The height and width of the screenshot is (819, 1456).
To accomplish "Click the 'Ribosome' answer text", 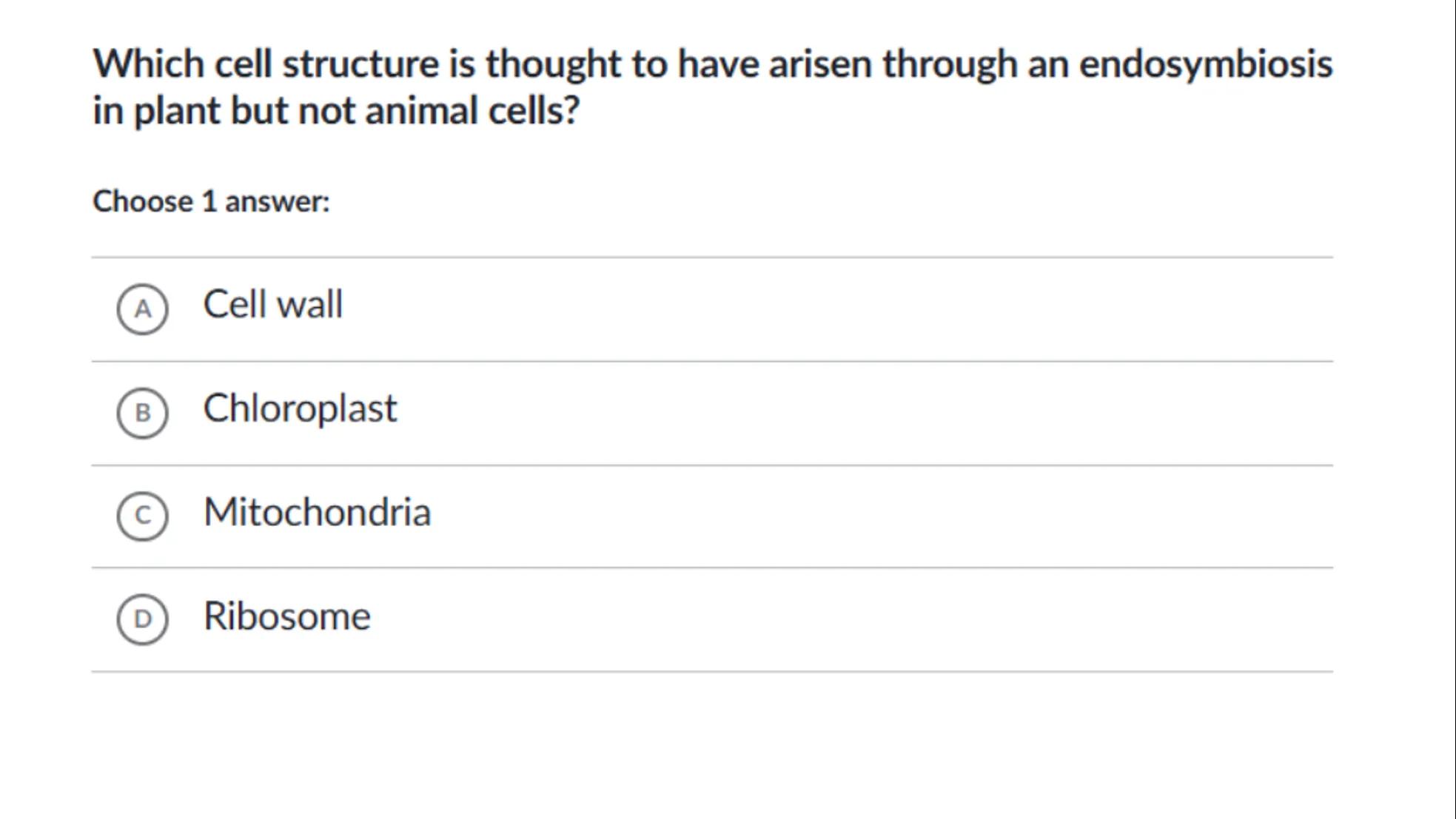I will pyautogui.click(x=286, y=616).
